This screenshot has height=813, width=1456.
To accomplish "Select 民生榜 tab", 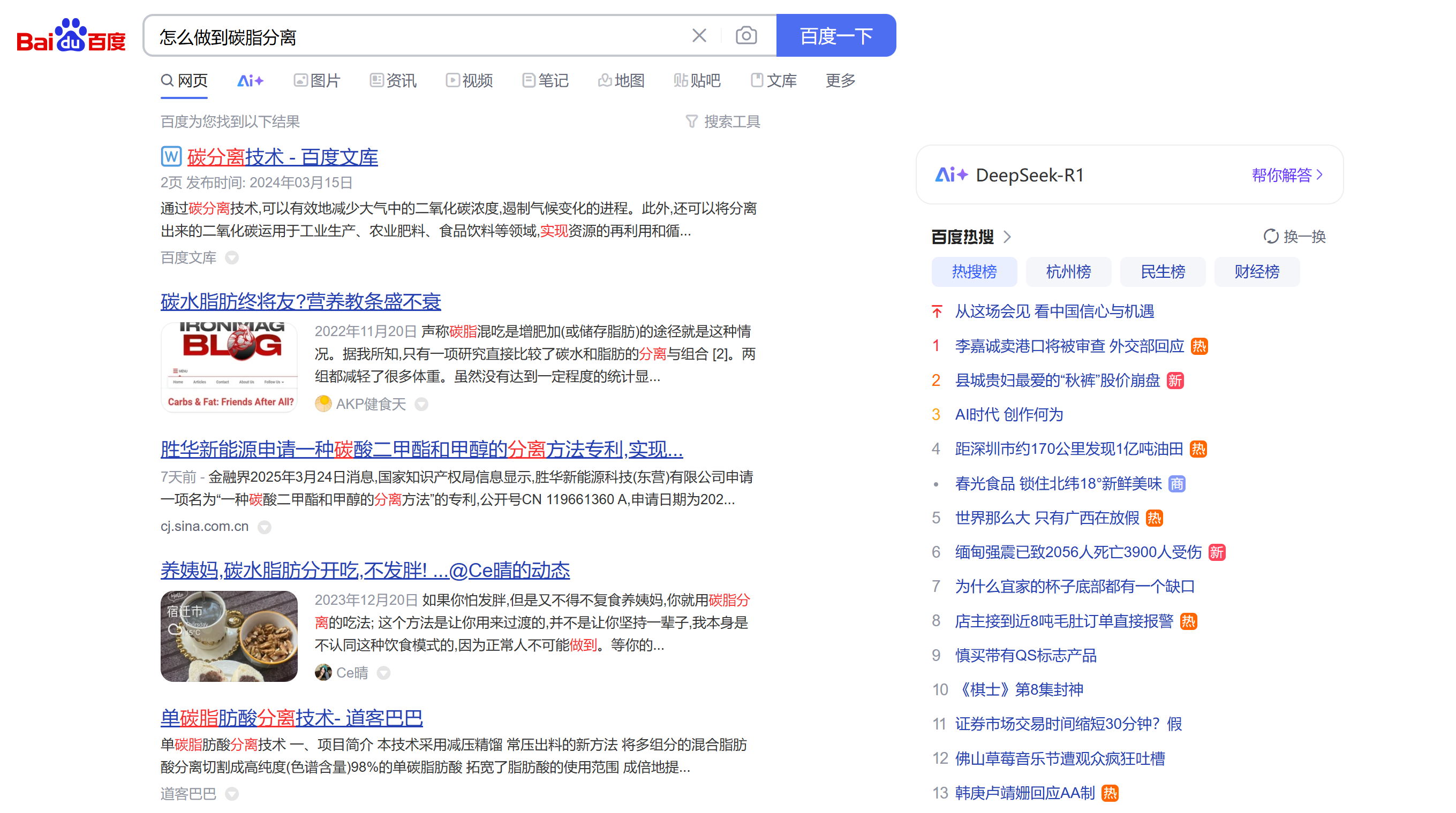I will [x=1163, y=272].
